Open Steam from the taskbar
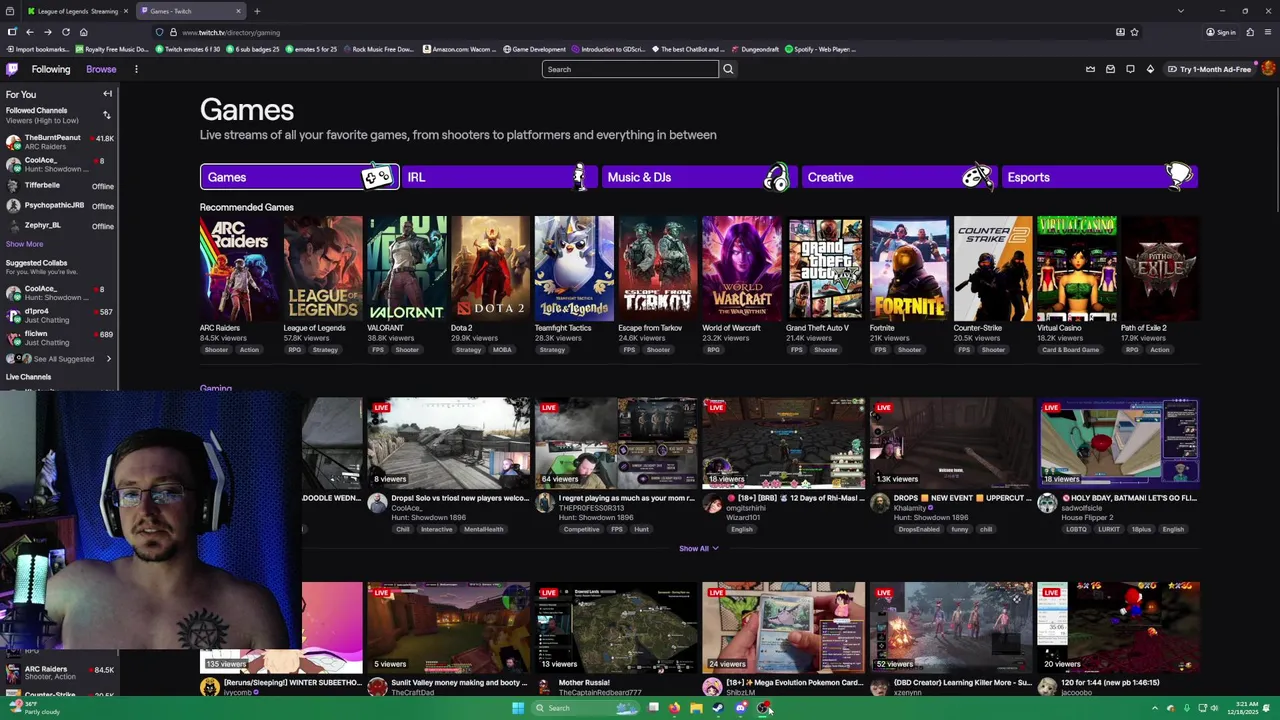Viewport: 1280px width, 720px height. click(x=718, y=708)
